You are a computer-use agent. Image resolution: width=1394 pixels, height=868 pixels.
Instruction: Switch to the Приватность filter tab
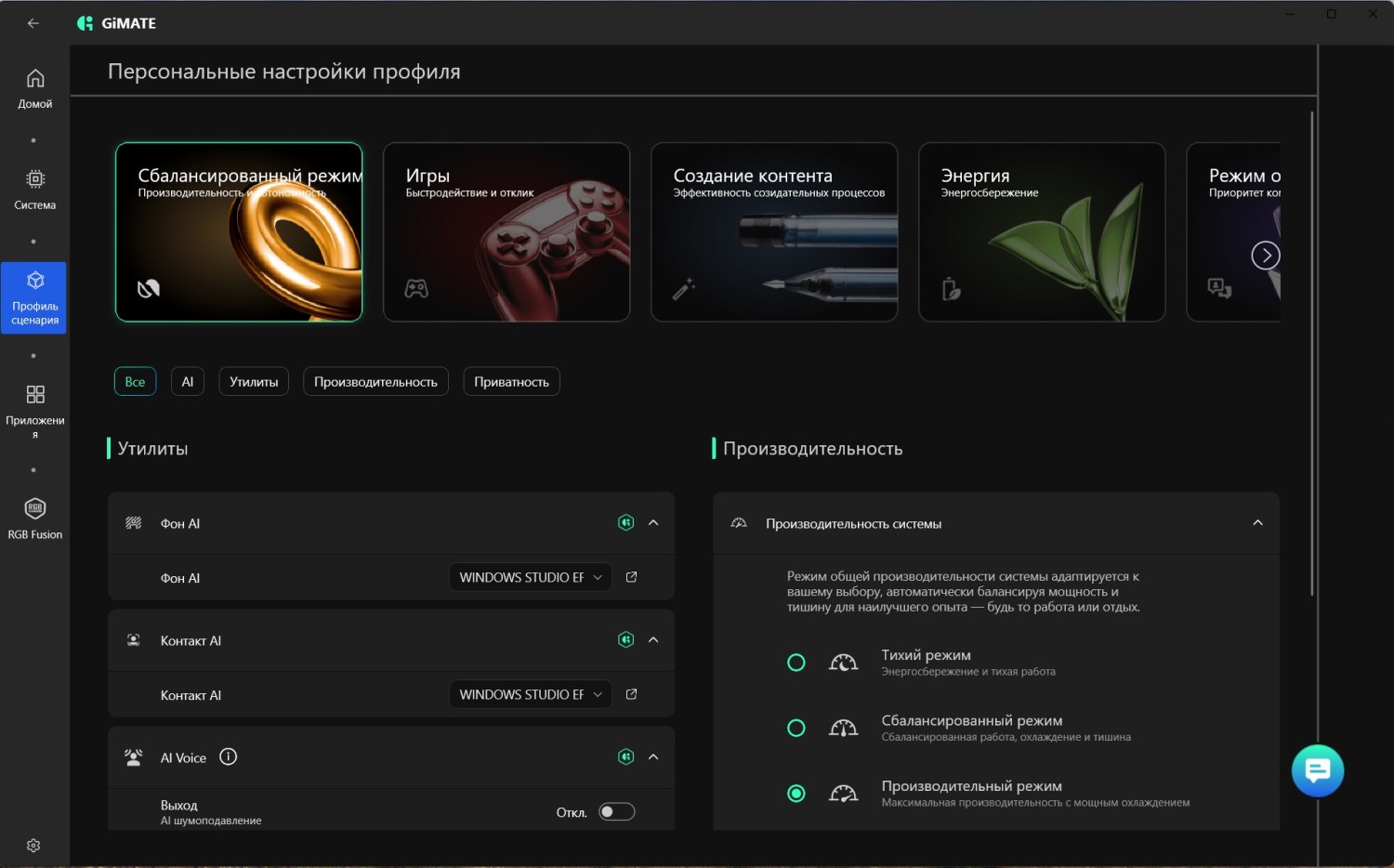[x=511, y=382]
